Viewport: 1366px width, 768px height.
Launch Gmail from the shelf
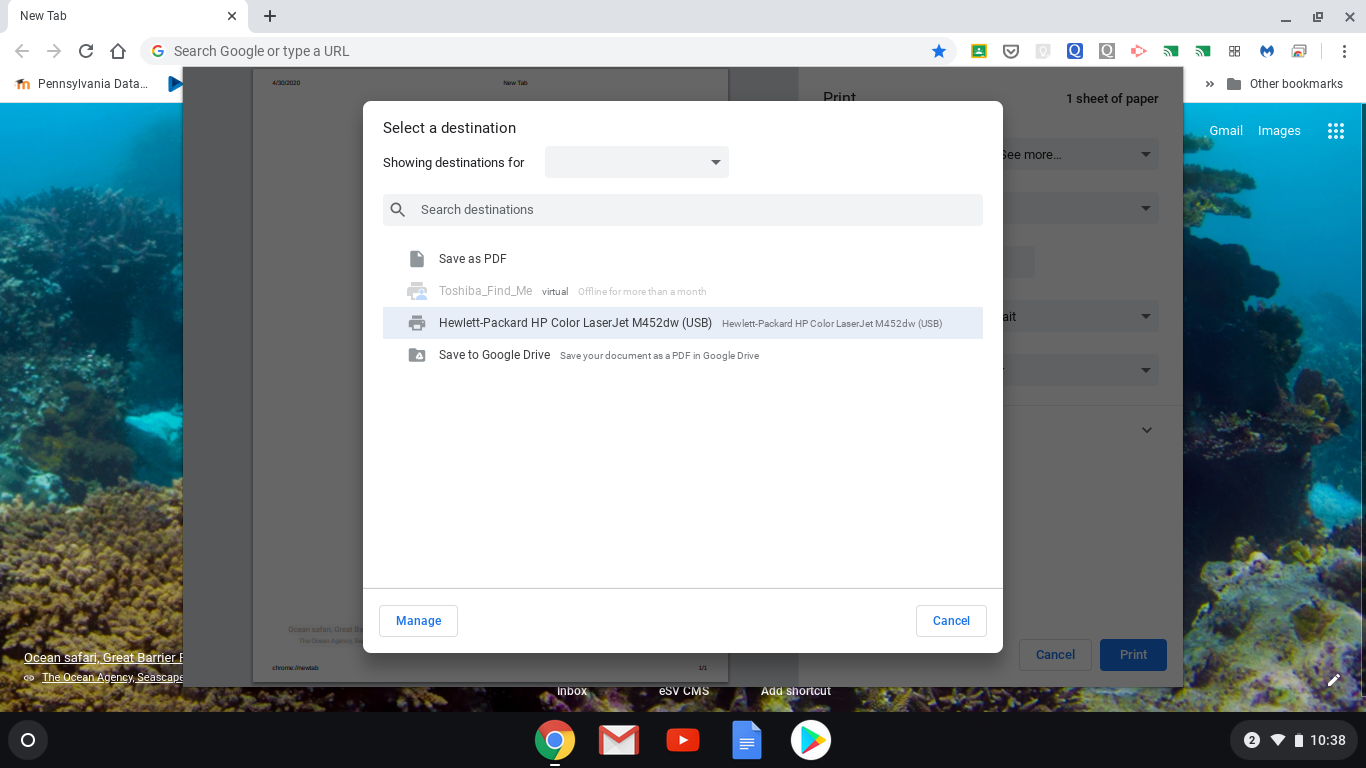point(619,740)
